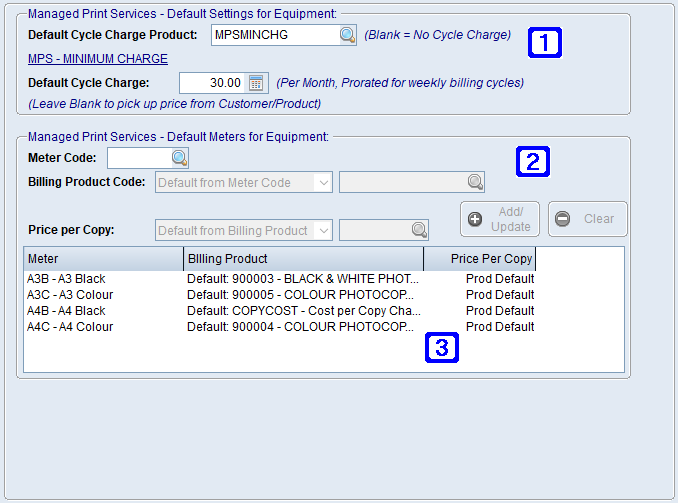This screenshot has width=678, height=504.
Task: Click Prod Default in A4B row
Action: click(500, 311)
